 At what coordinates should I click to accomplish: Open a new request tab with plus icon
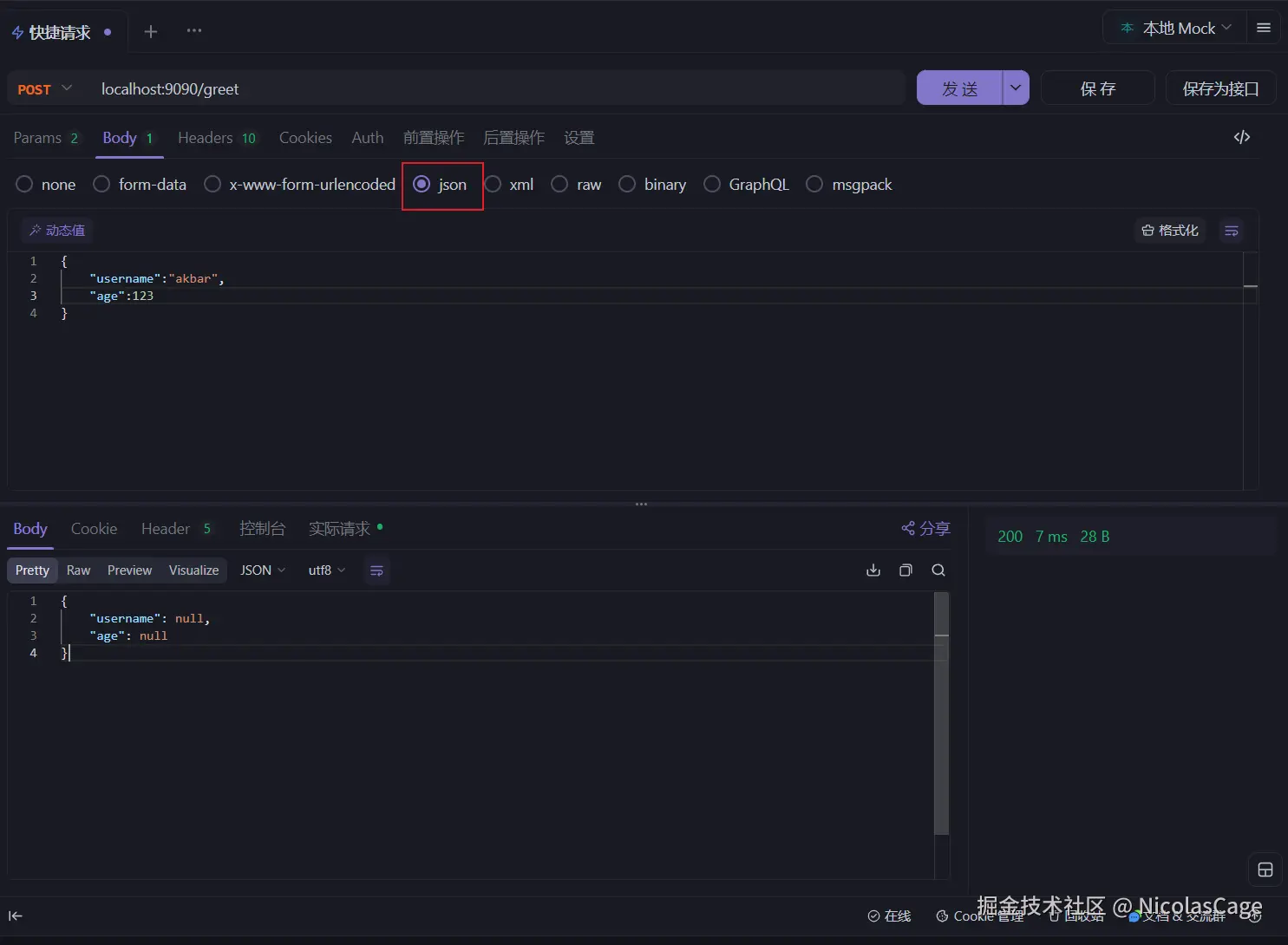151,31
